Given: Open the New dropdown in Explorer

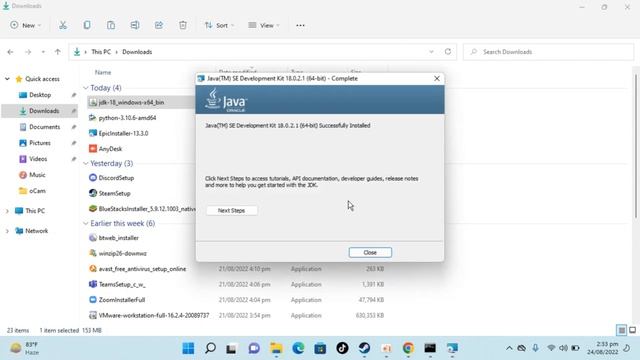Looking at the screenshot, I should 25,25.
